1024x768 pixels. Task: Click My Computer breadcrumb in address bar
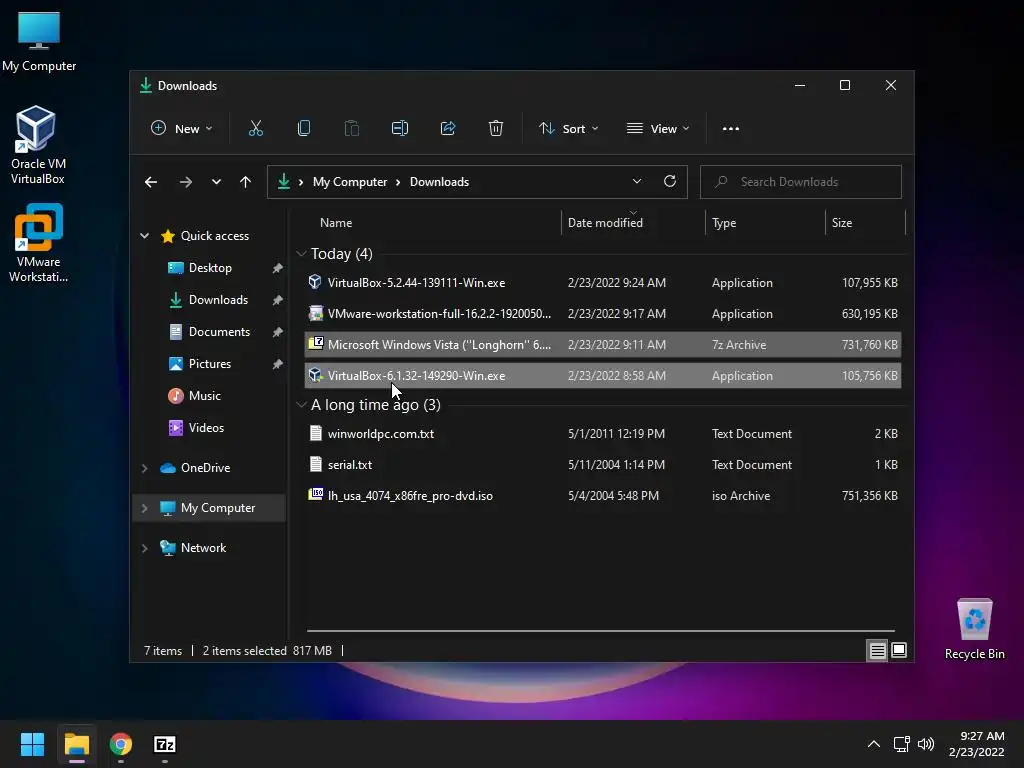(x=350, y=182)
